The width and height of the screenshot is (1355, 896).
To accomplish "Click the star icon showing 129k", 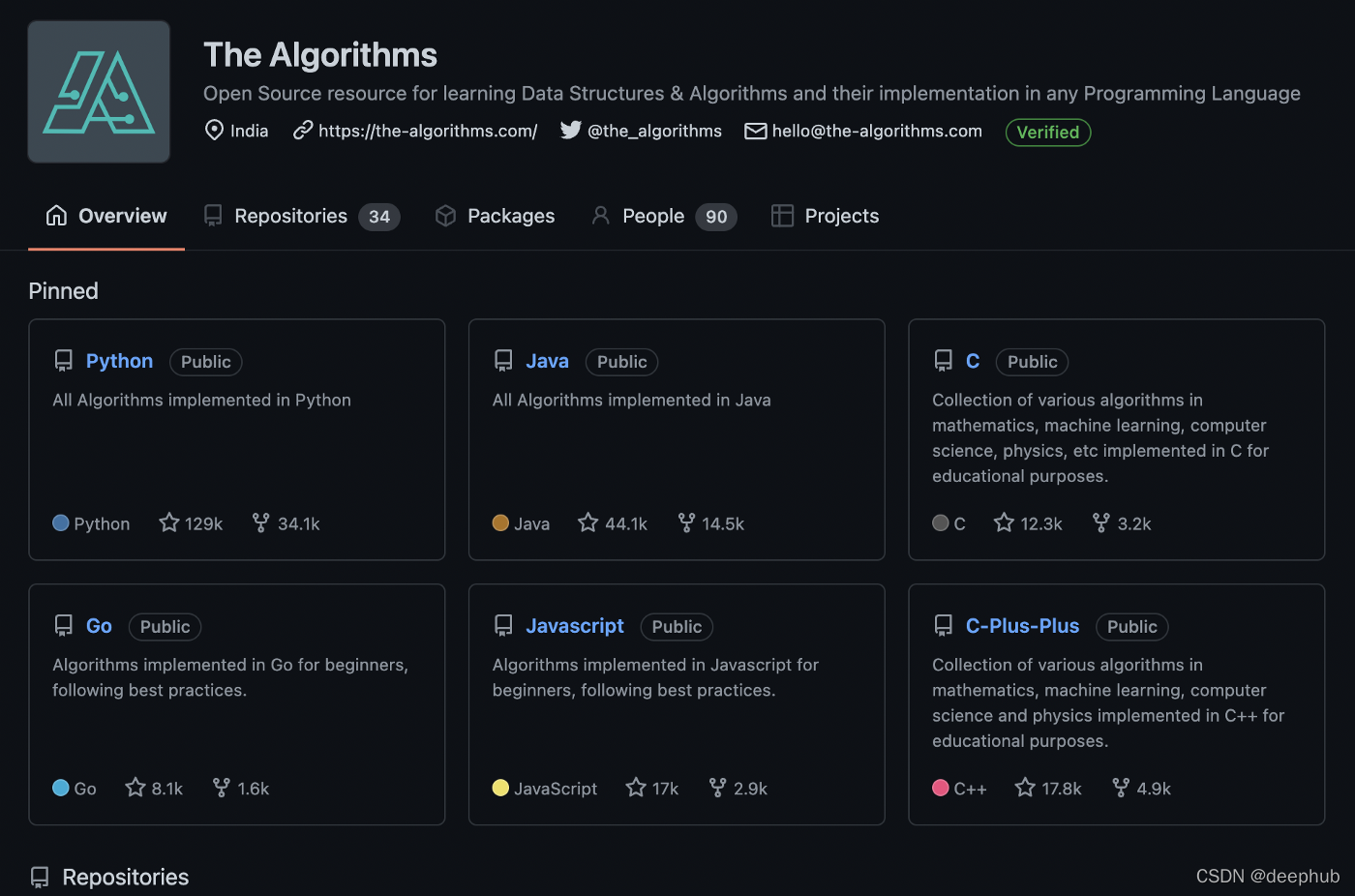I will (x=169, y=523).
